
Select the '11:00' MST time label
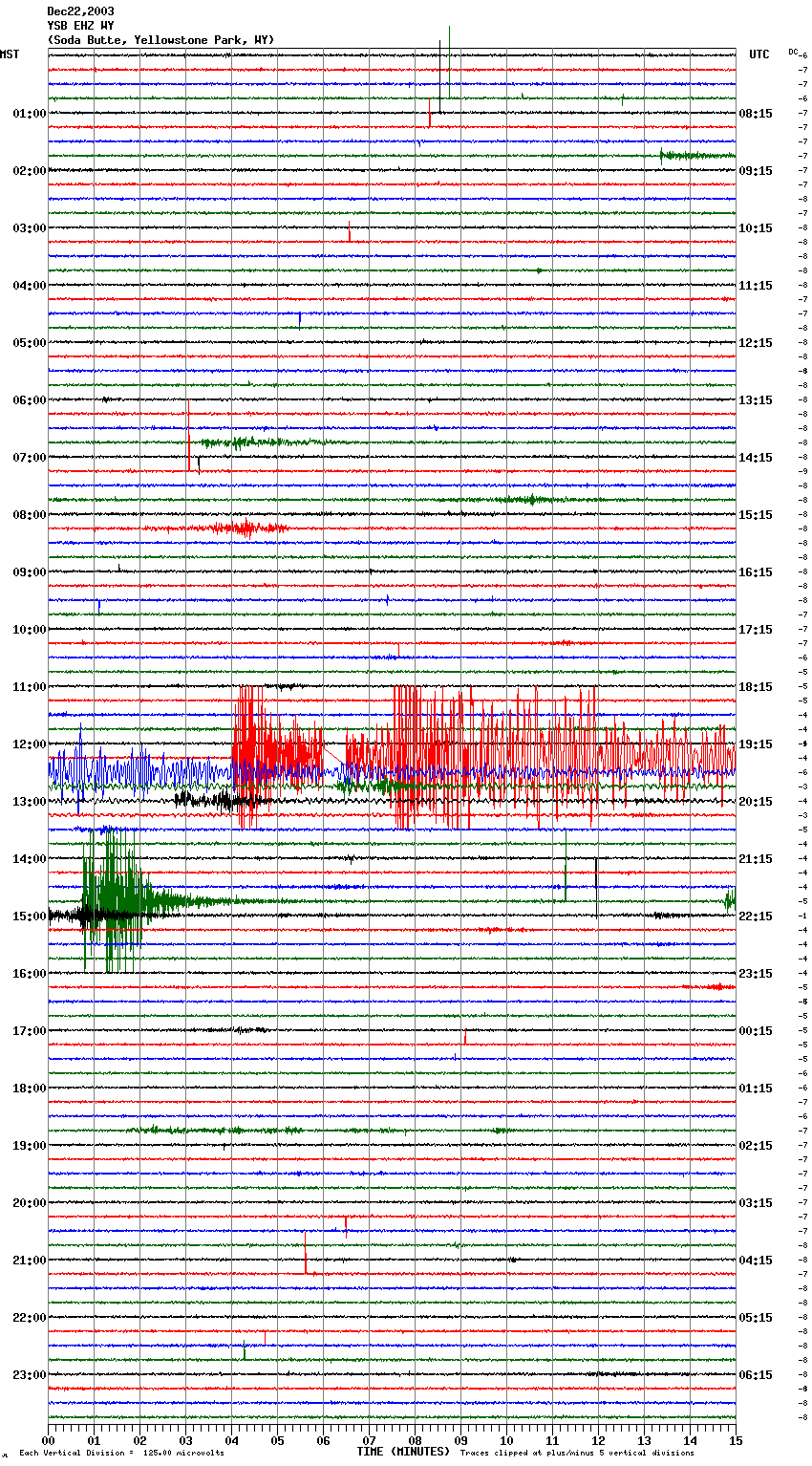coord(30,687)
